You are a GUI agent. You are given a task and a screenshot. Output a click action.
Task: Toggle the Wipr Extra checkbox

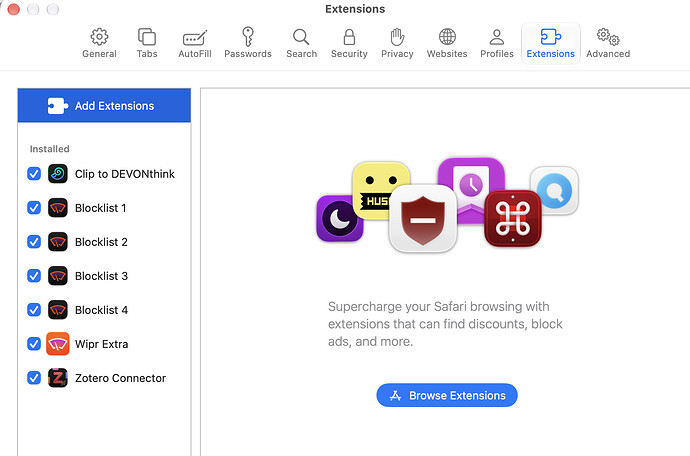point(34,343)
